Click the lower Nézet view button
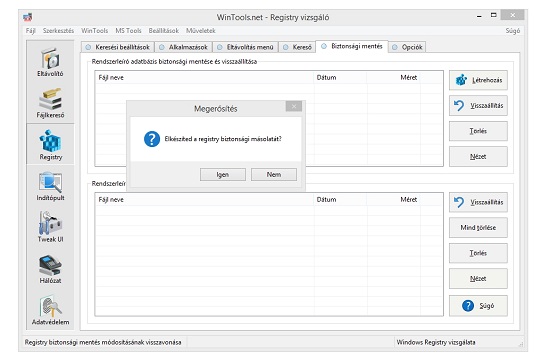The height and width of the screenshot is (363, 550). click(478, 278)
